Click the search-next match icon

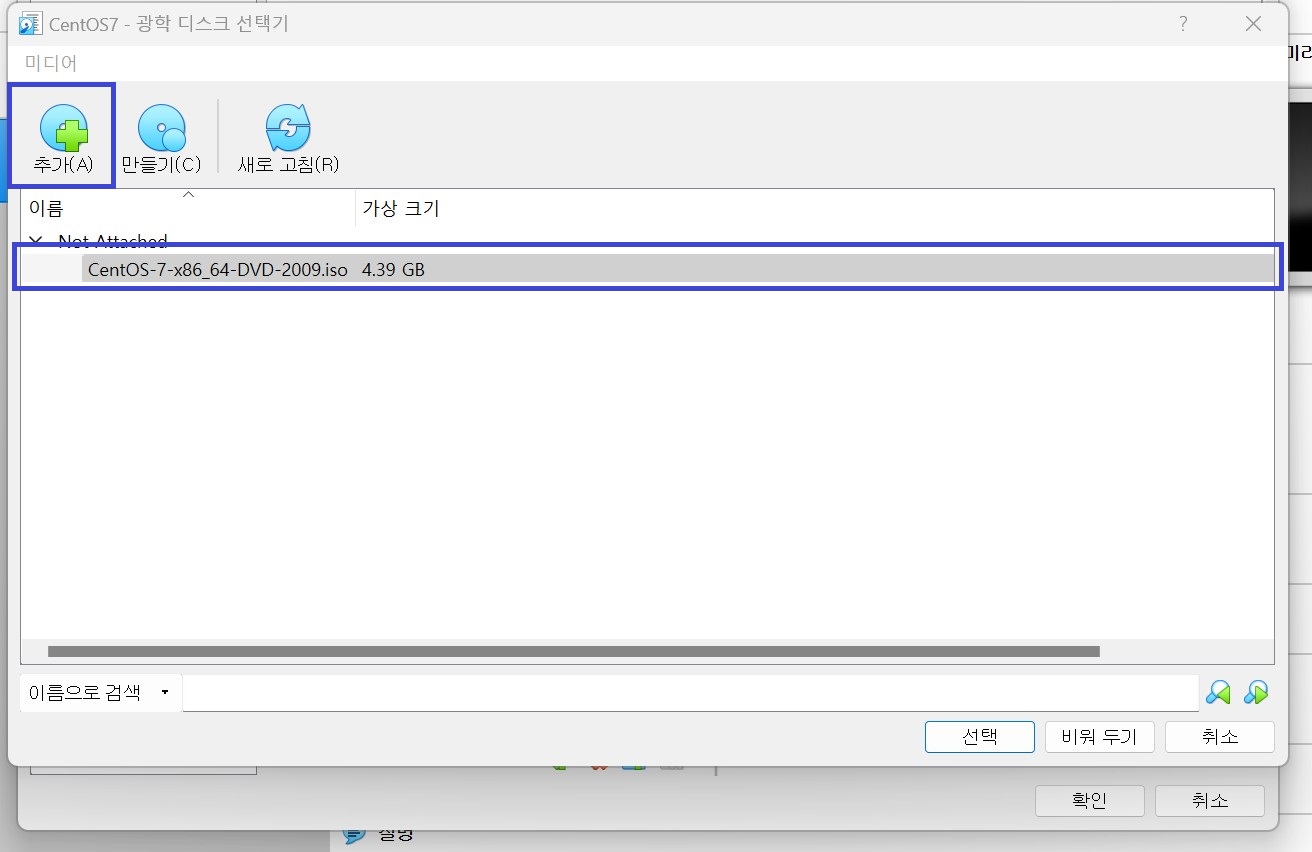[x=1256, y=692]
